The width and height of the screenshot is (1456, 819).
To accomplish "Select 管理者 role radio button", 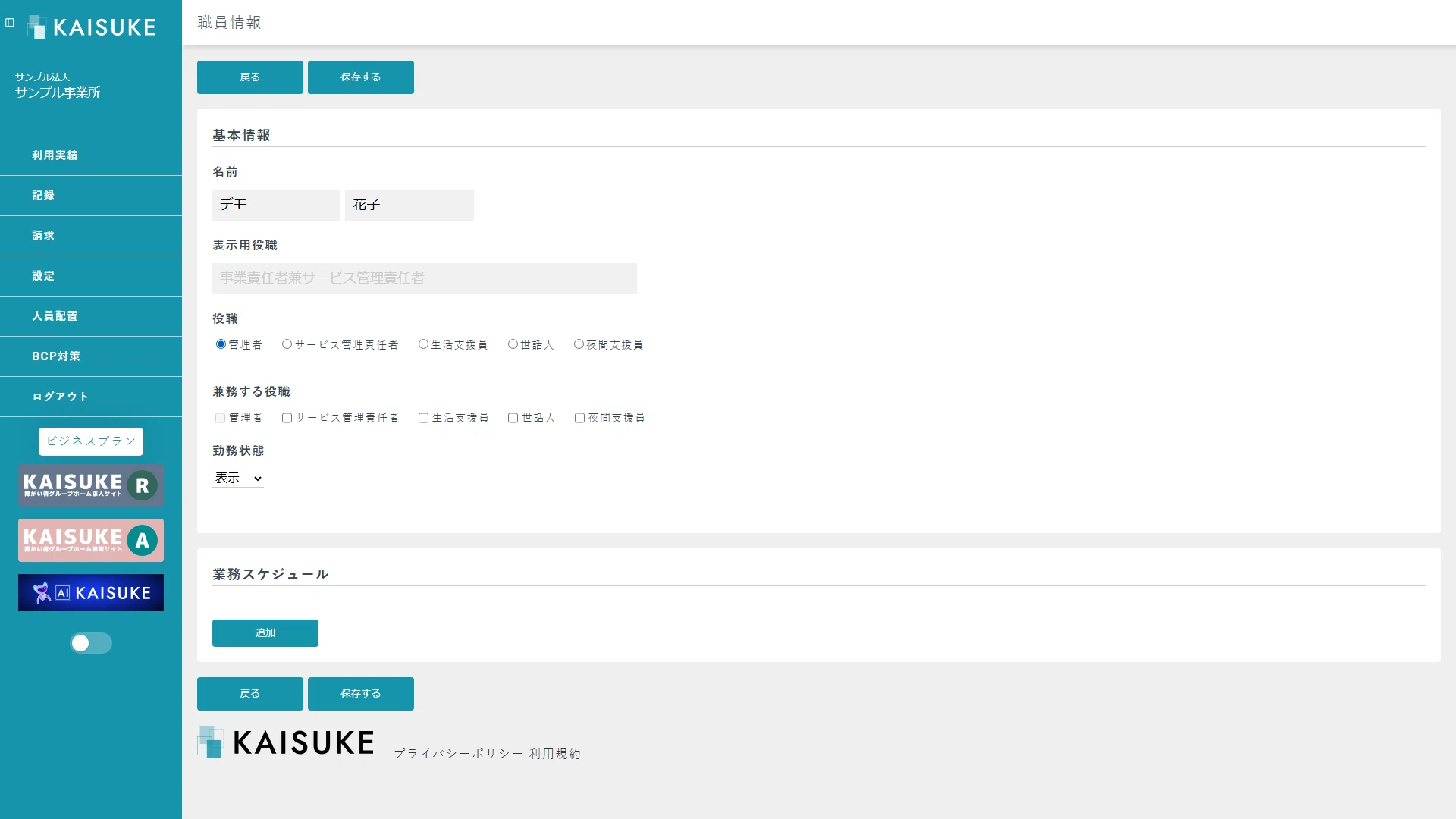I will tap(221, 344).
